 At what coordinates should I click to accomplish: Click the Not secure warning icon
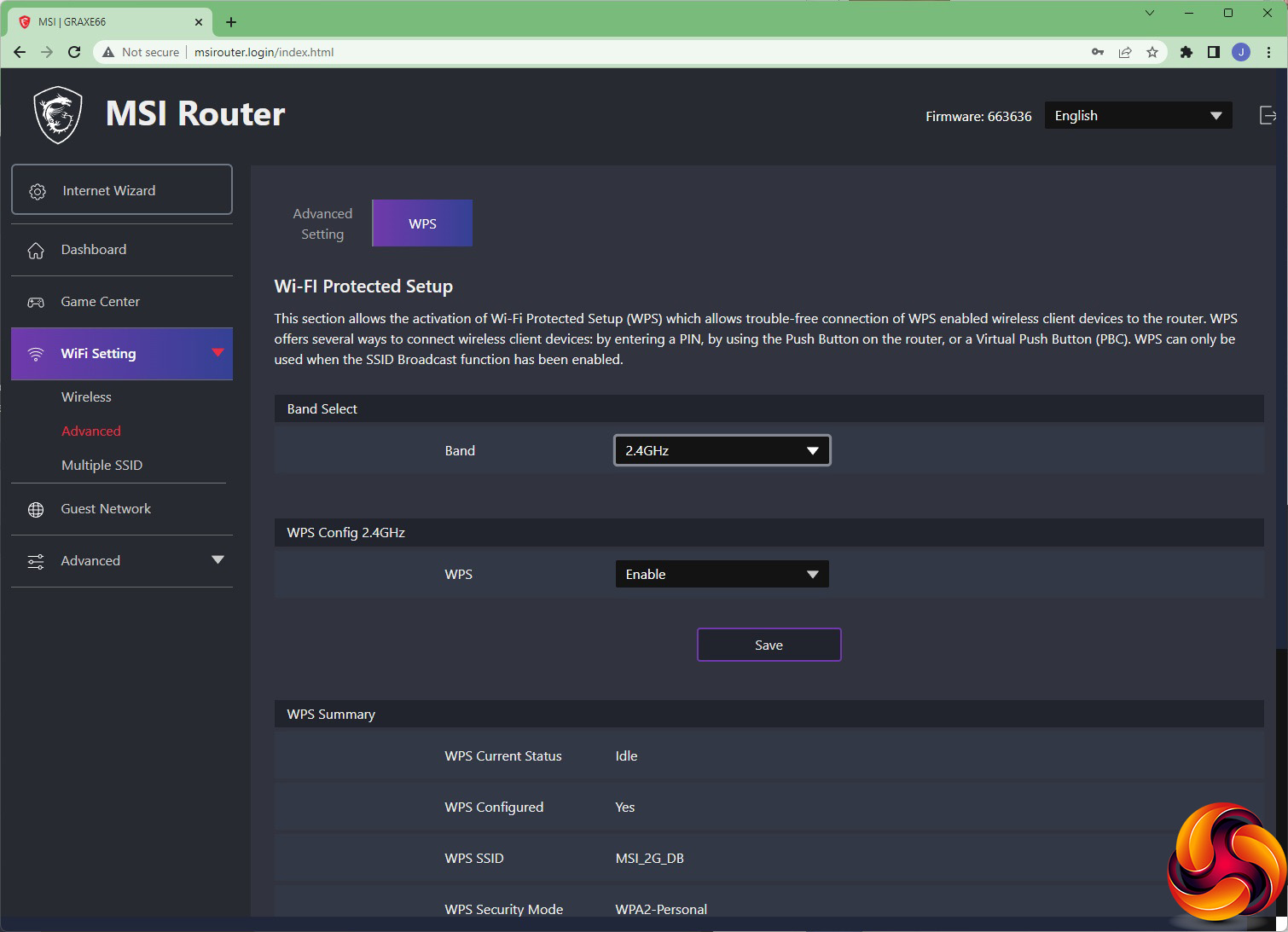[108, 52]
